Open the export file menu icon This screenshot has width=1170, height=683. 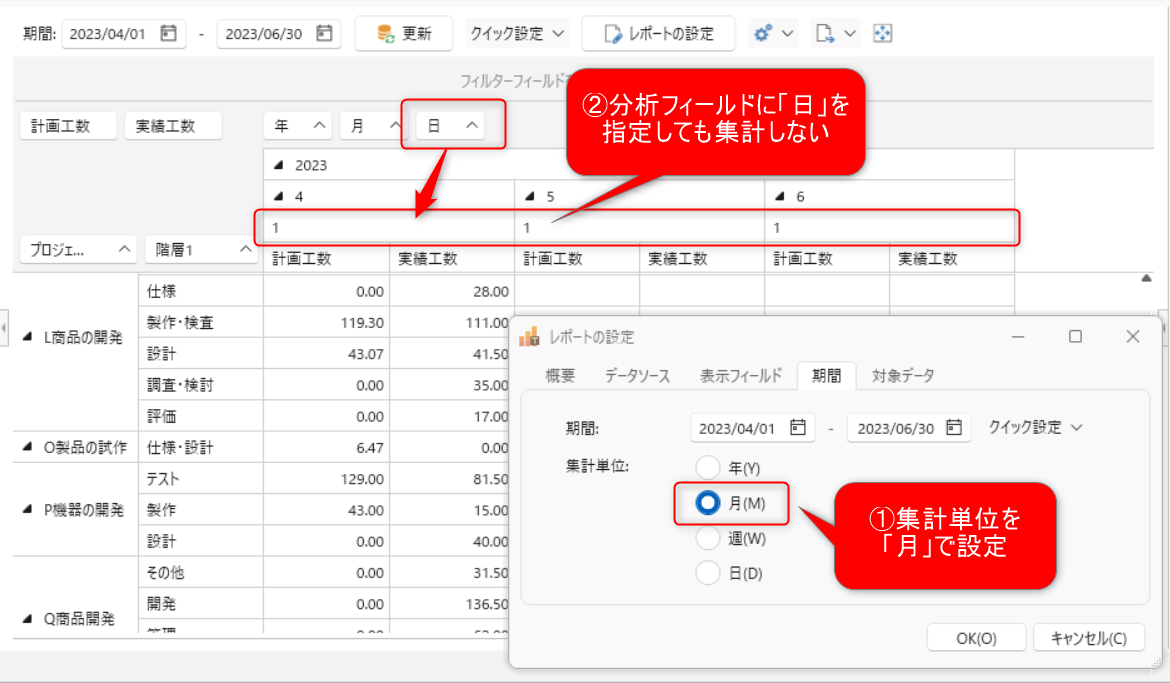click(836, 33)
